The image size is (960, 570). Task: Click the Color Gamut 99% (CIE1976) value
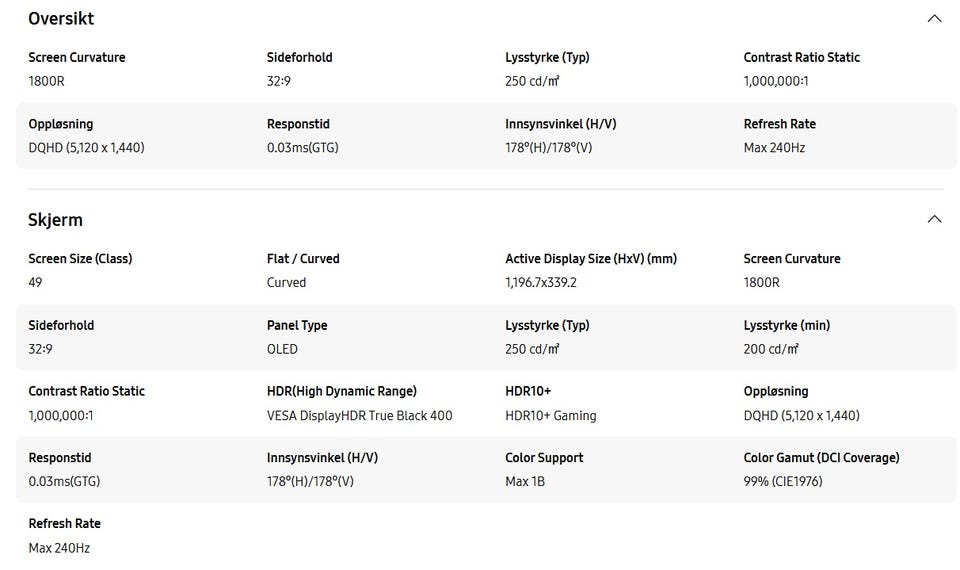(x=782, y=481)
